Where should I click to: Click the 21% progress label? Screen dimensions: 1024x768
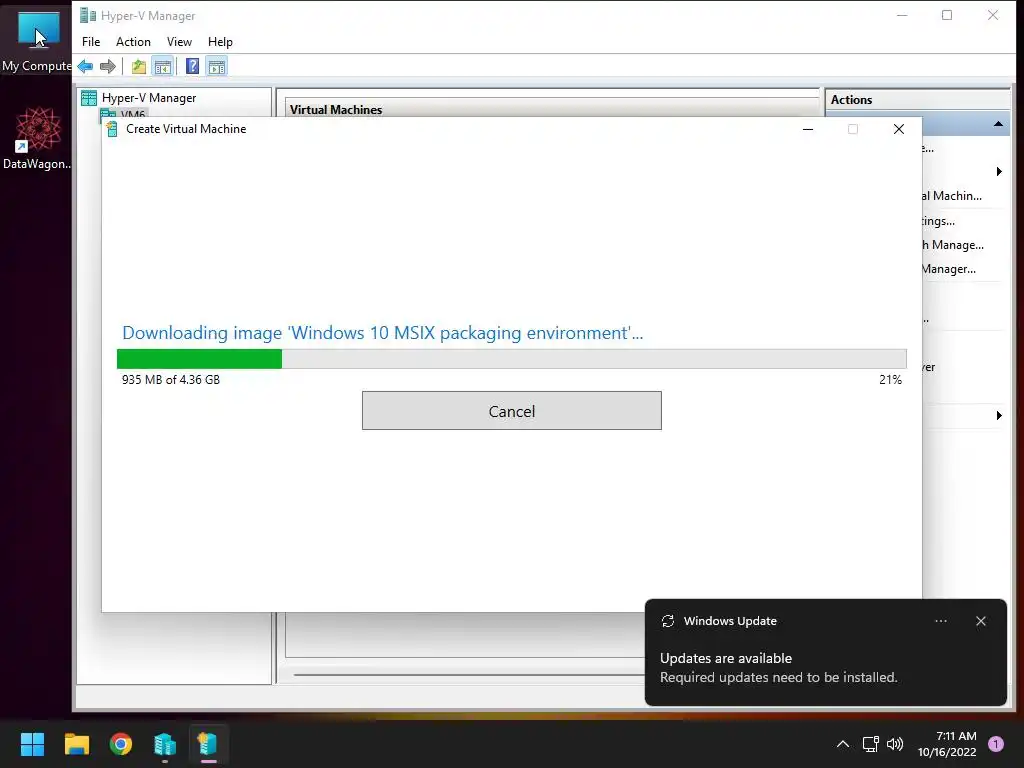(890, 379)
